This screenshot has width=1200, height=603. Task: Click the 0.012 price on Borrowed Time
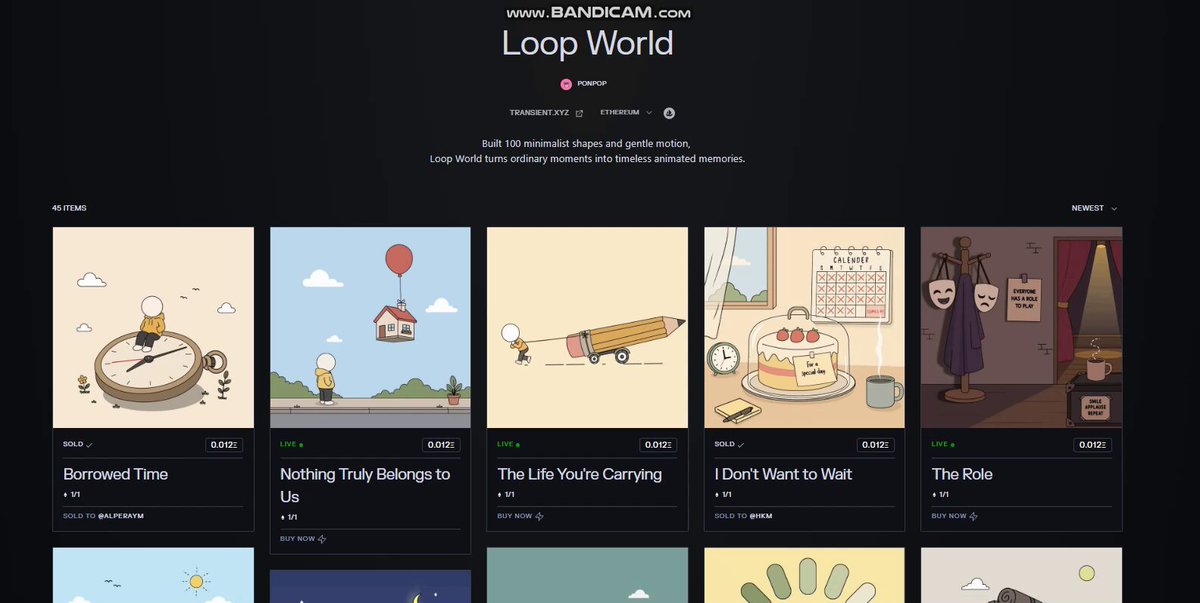[x=225, y=445]
